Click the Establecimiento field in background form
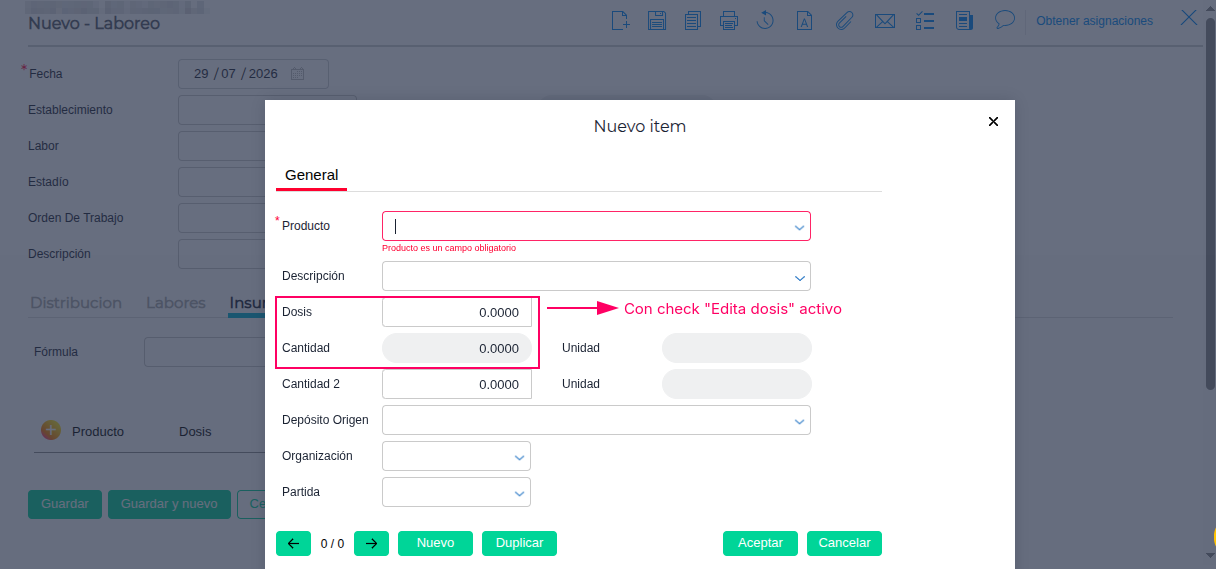The width and height of the screenshot is (1216, 569). [x=221, y=110]
